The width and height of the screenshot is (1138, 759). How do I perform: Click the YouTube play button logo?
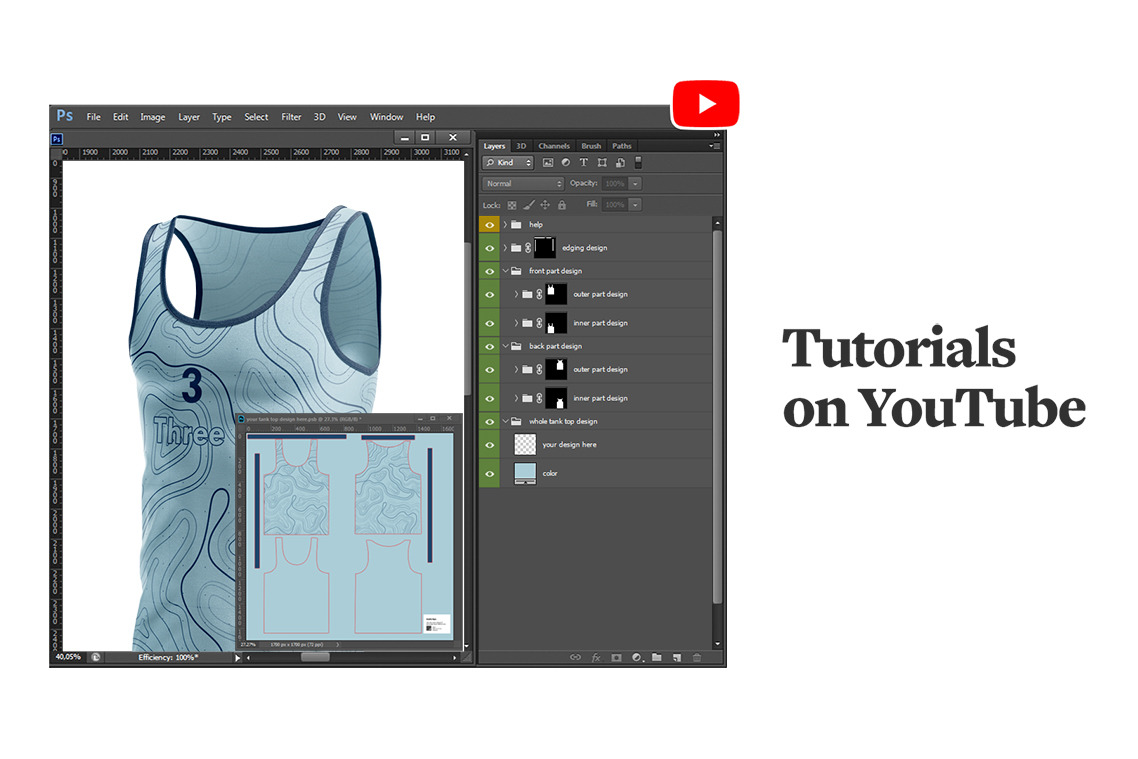pos(705,104)
